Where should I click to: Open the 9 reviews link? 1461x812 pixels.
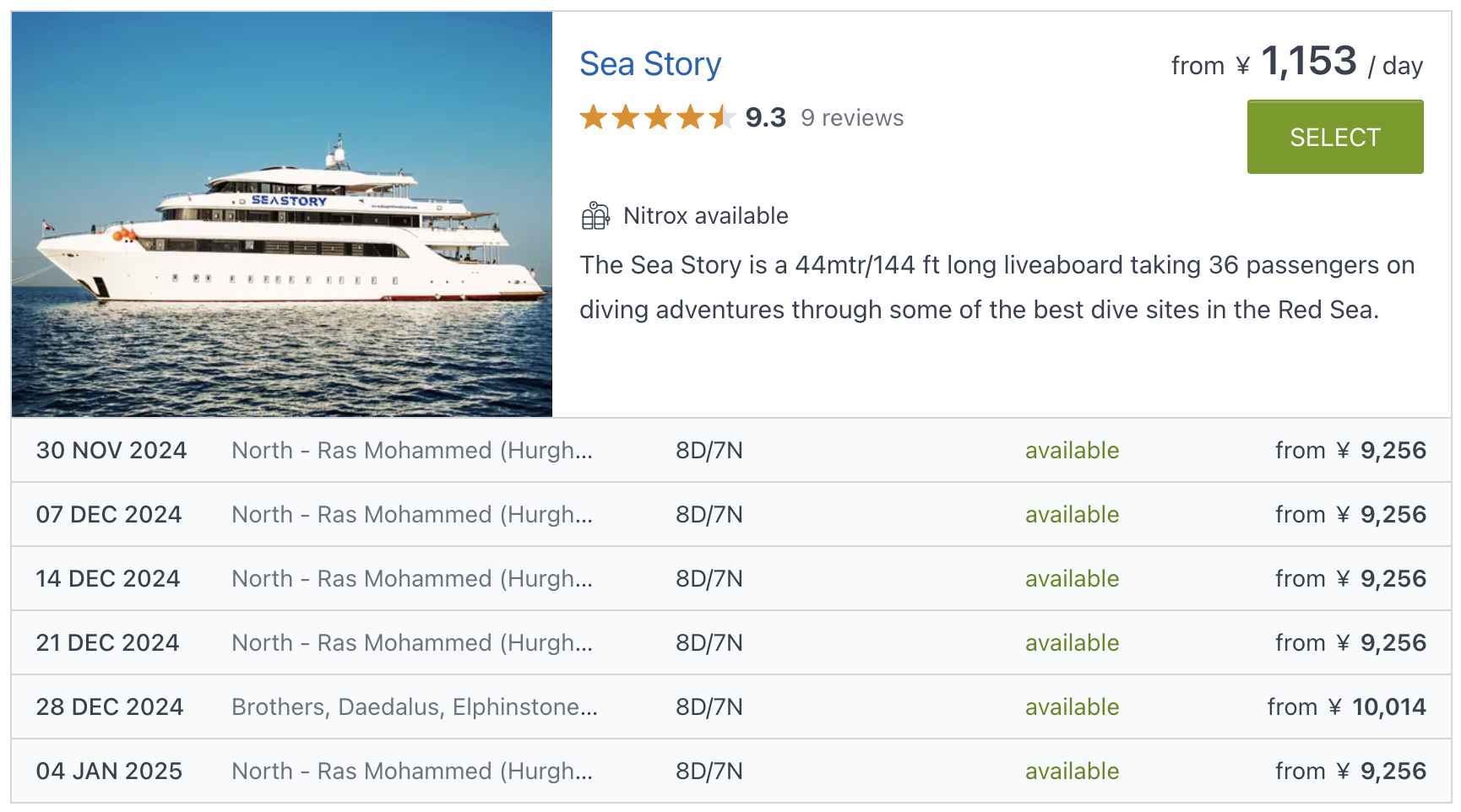851,118
